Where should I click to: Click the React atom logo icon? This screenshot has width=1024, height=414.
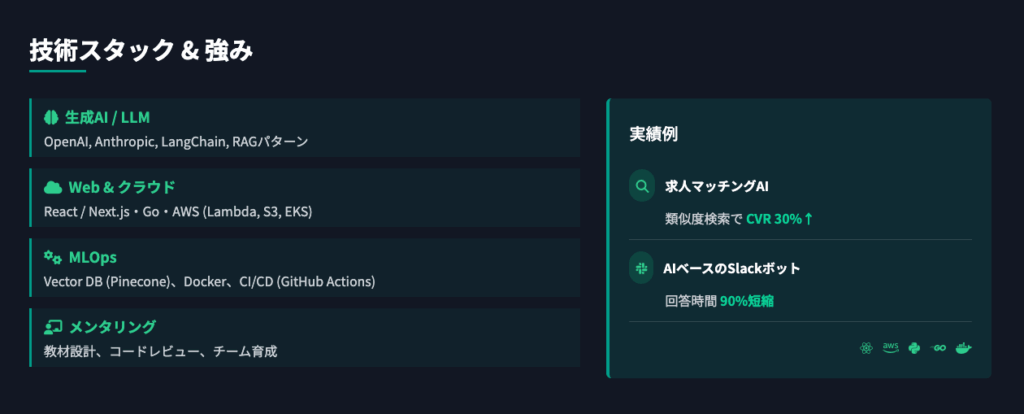[866, 349]
